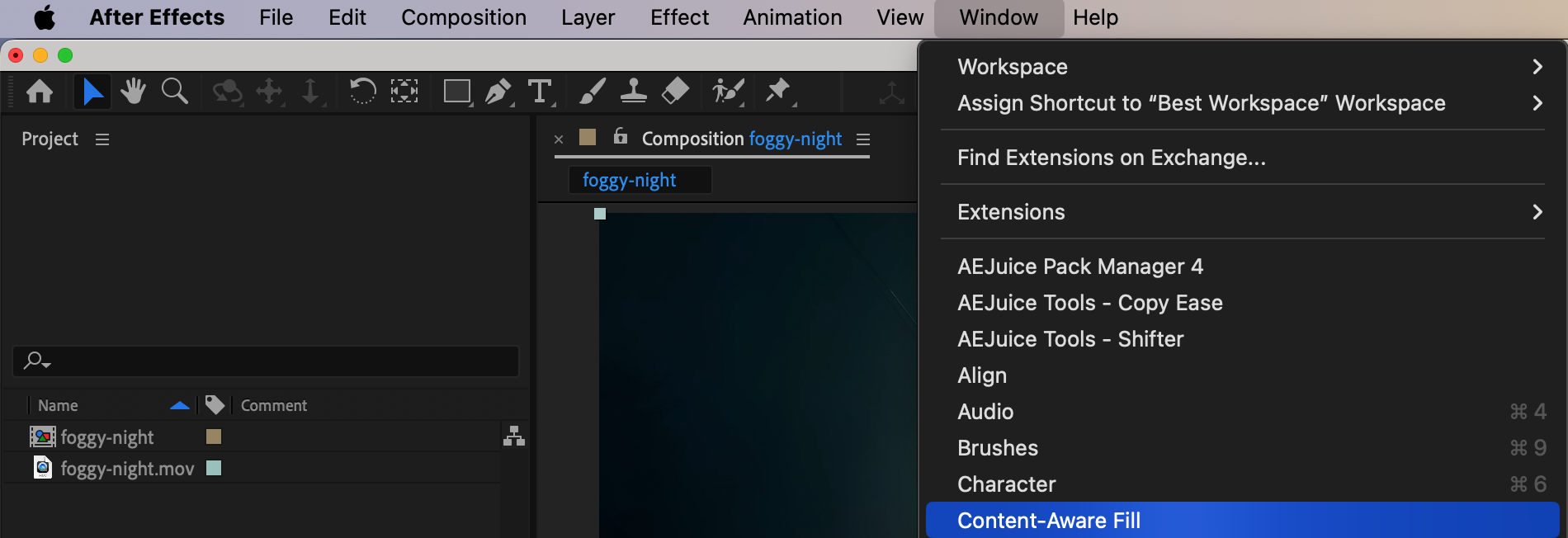Click the tan composition label color swatch
This screenshot has width=1568, height=538.
(x=588, y=137)
